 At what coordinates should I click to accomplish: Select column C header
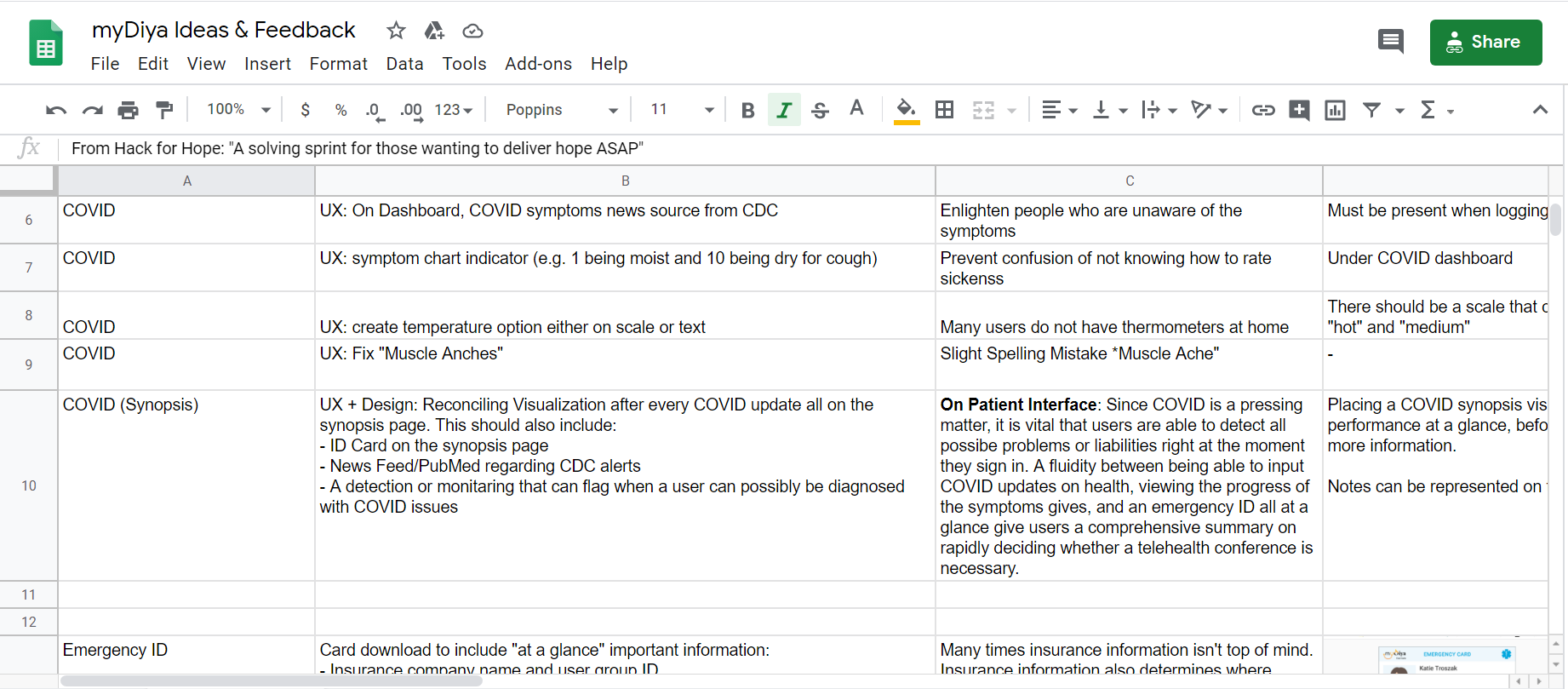[x=1129, y=181]
